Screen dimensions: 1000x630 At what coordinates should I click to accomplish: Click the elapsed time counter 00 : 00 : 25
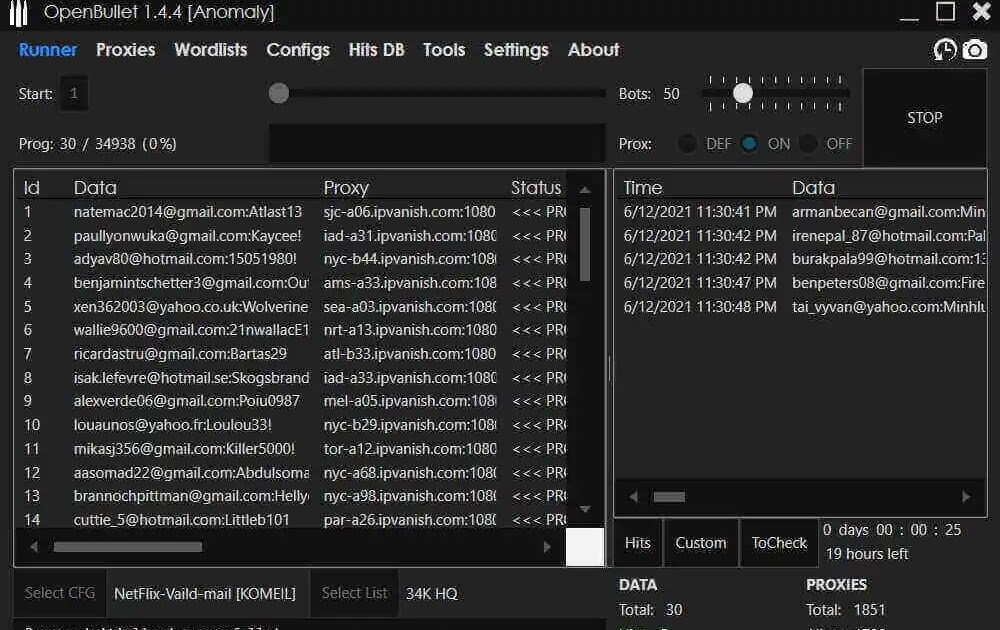tap(918, 530)
